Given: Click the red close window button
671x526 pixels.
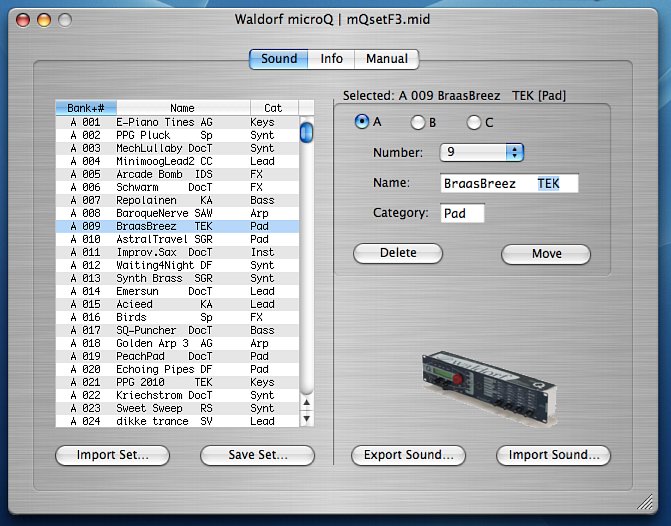Looking at the screenshot, I should [23, 20].
